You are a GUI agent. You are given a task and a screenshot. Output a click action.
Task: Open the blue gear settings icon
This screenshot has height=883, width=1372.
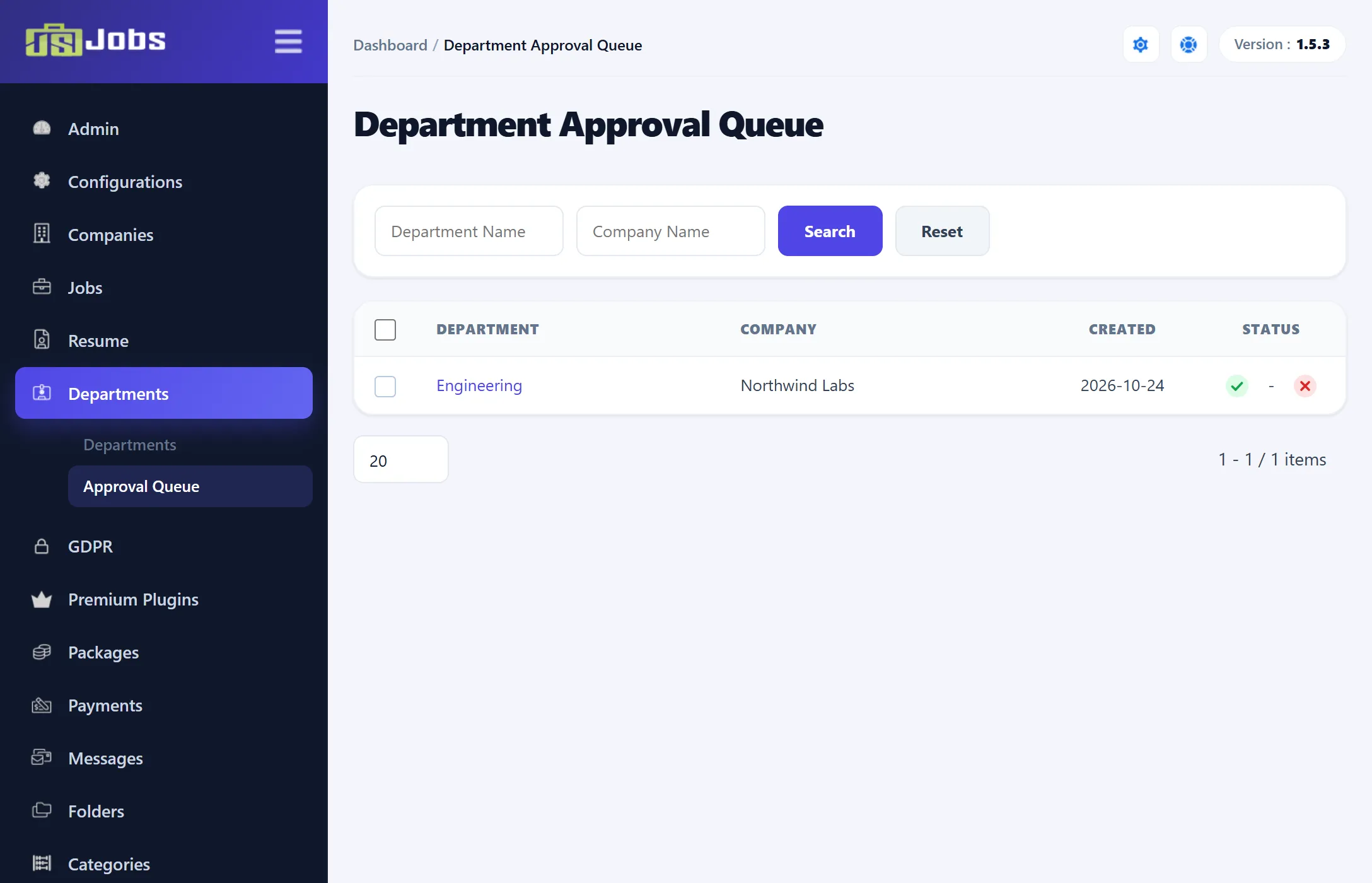tap(1141, 45)
